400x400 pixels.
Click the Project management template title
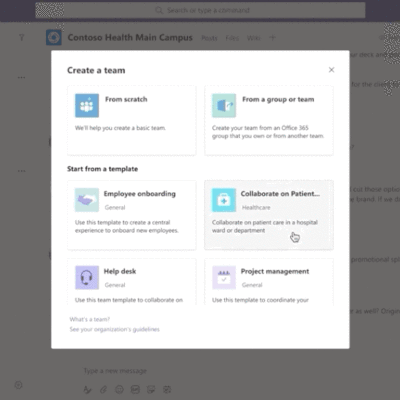[x=275, y=271]
